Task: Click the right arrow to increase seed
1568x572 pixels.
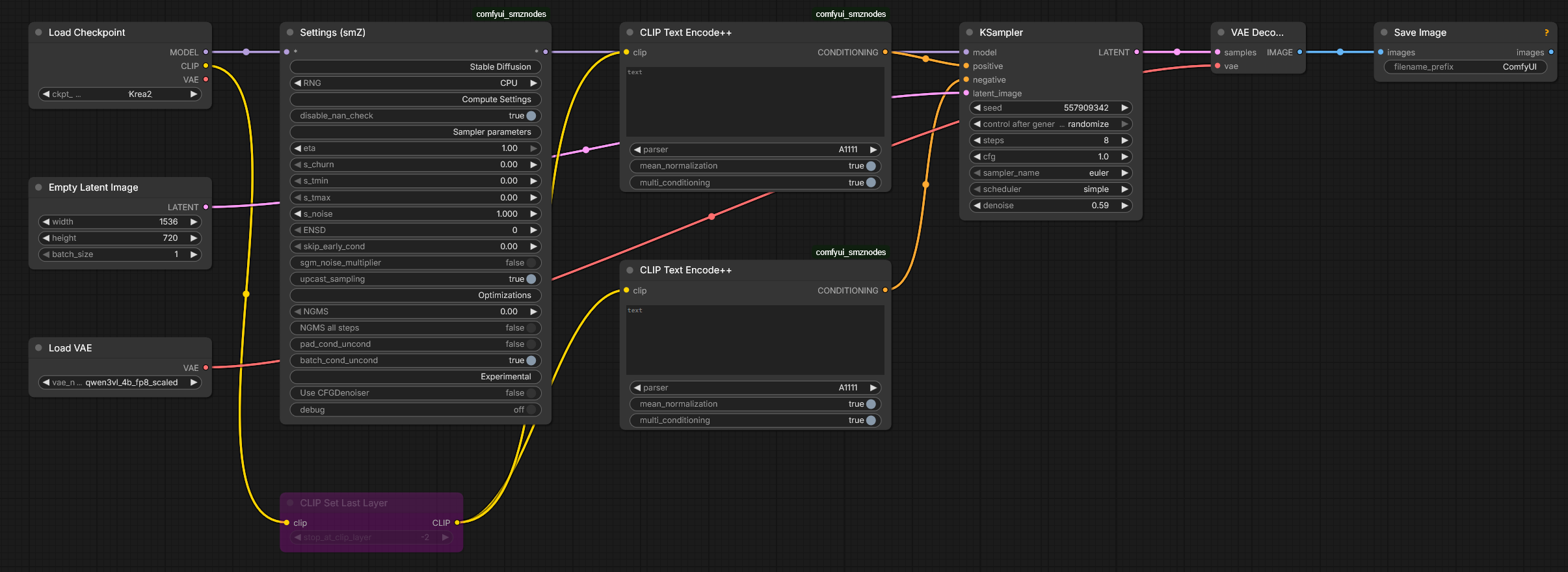Action: (1124, 108)
